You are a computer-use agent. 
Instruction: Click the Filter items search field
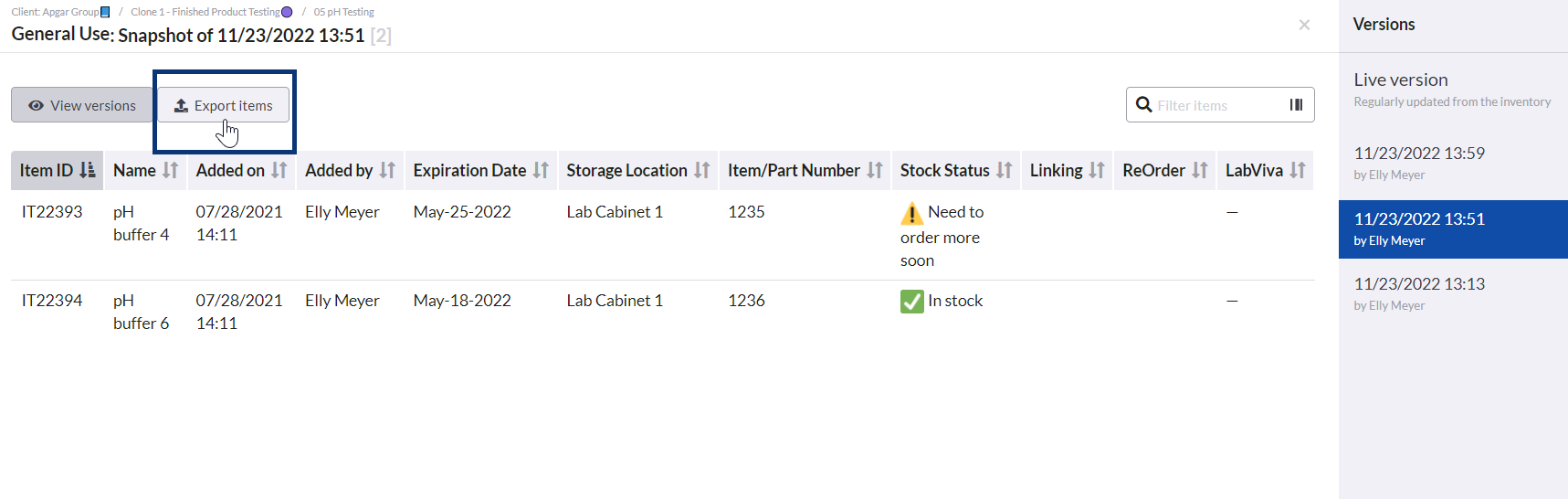coord(1217,105)
